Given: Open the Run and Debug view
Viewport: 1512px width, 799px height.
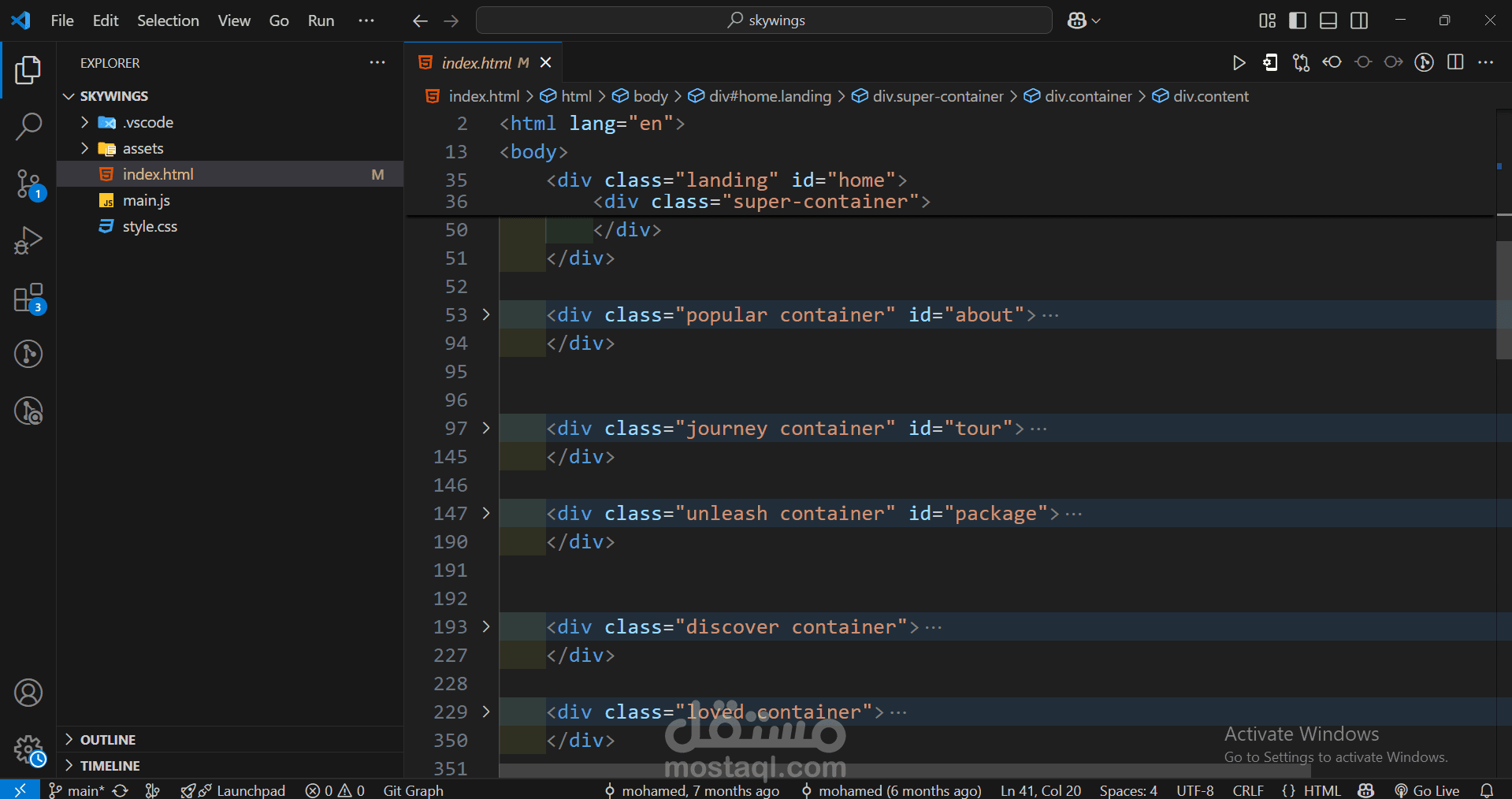Looking at the screenshot, I should 28,240.
